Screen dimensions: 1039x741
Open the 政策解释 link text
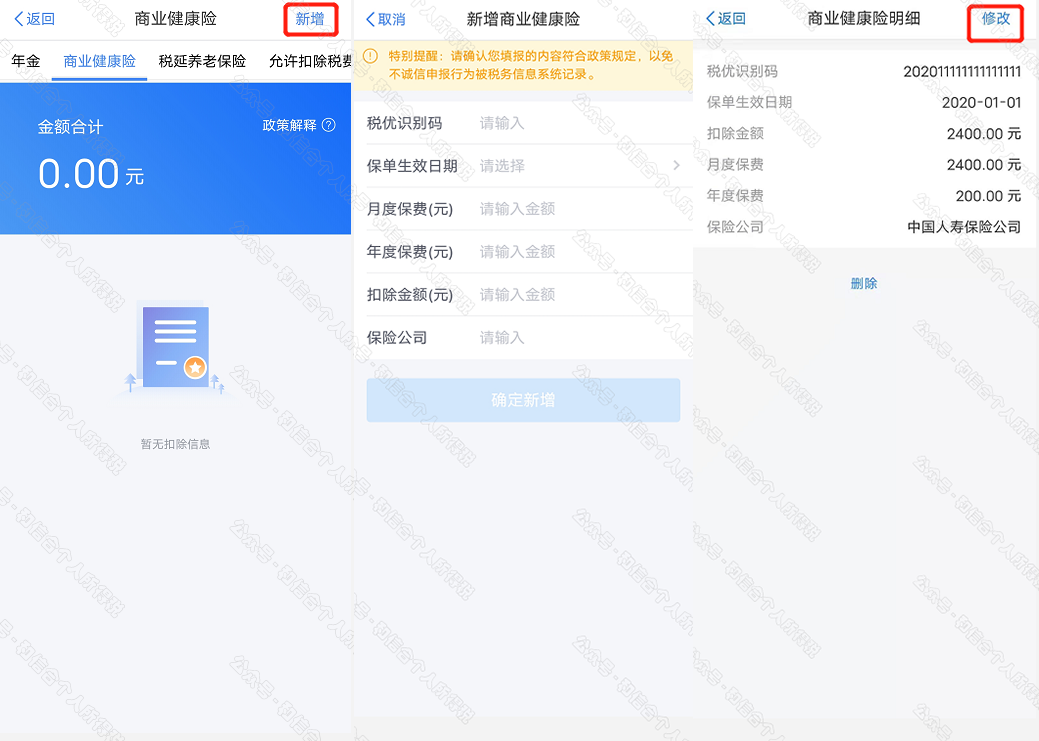(x=290, y=125)
